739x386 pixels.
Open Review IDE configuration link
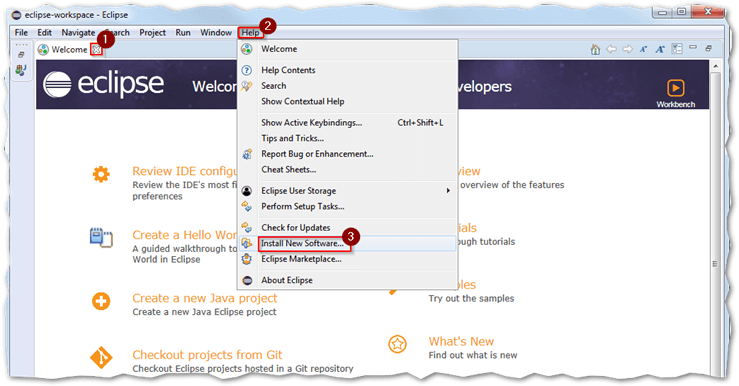(185, 171)
